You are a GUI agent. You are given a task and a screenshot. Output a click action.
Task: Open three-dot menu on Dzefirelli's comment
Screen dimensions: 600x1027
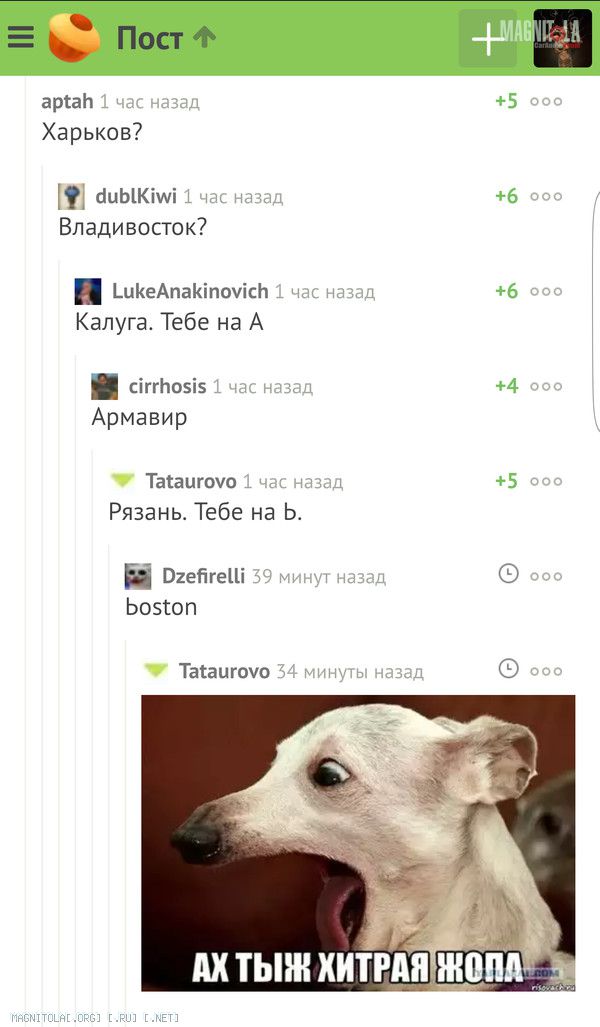click(546, 576)
